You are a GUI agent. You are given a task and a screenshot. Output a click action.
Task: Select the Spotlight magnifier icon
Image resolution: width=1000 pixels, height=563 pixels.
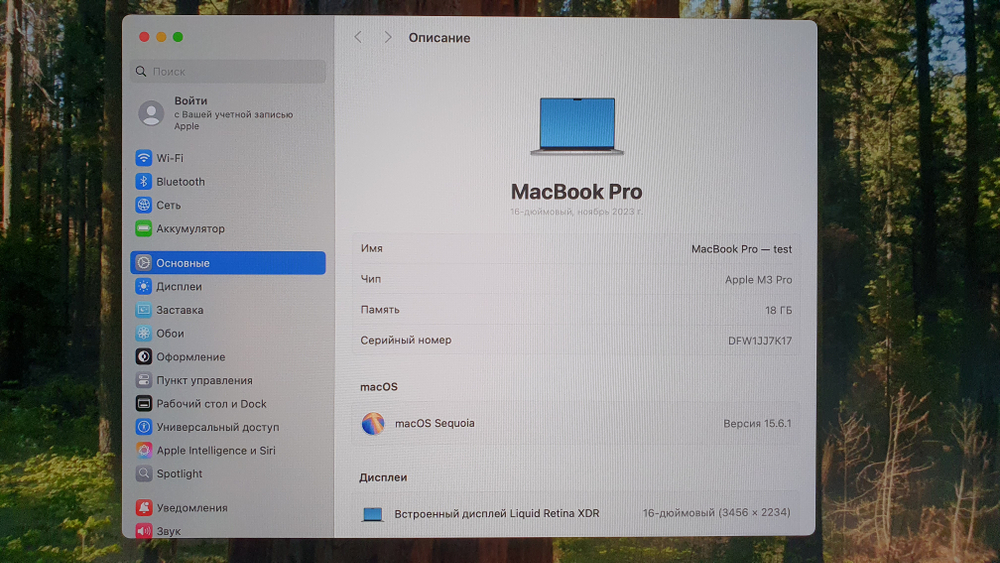tap(143, 474)
